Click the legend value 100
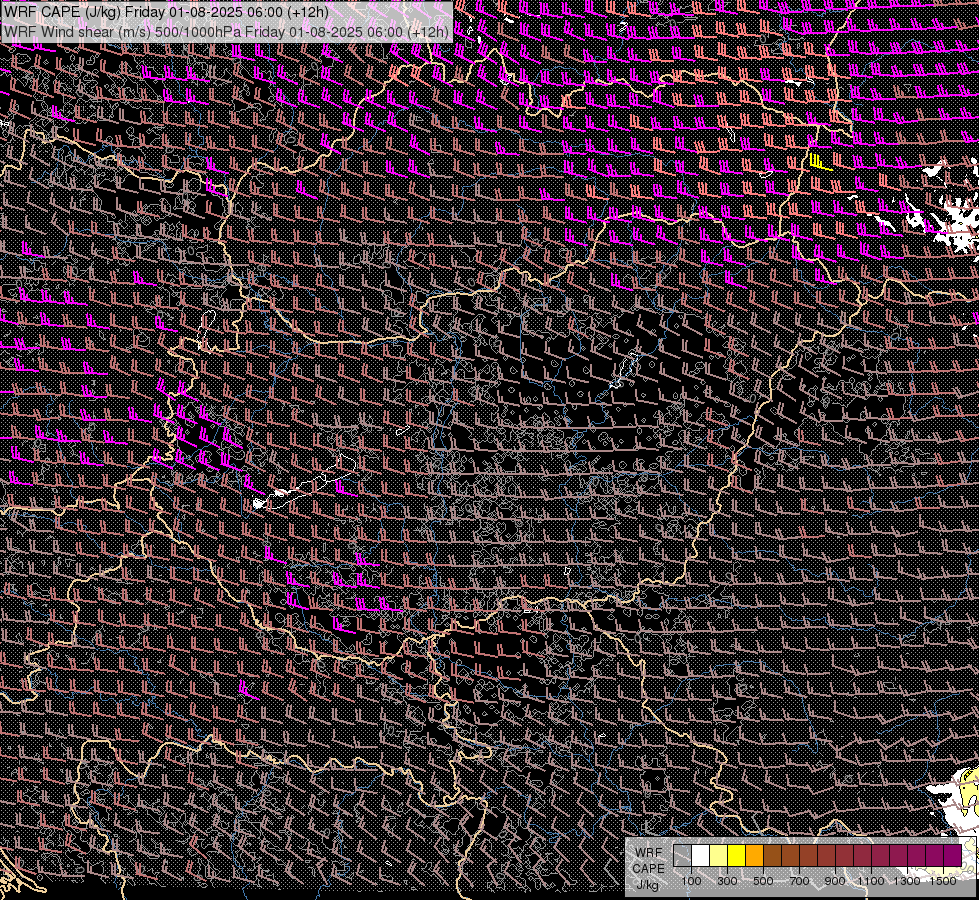This screenshot has width=979, height=900. click(691, 881)
